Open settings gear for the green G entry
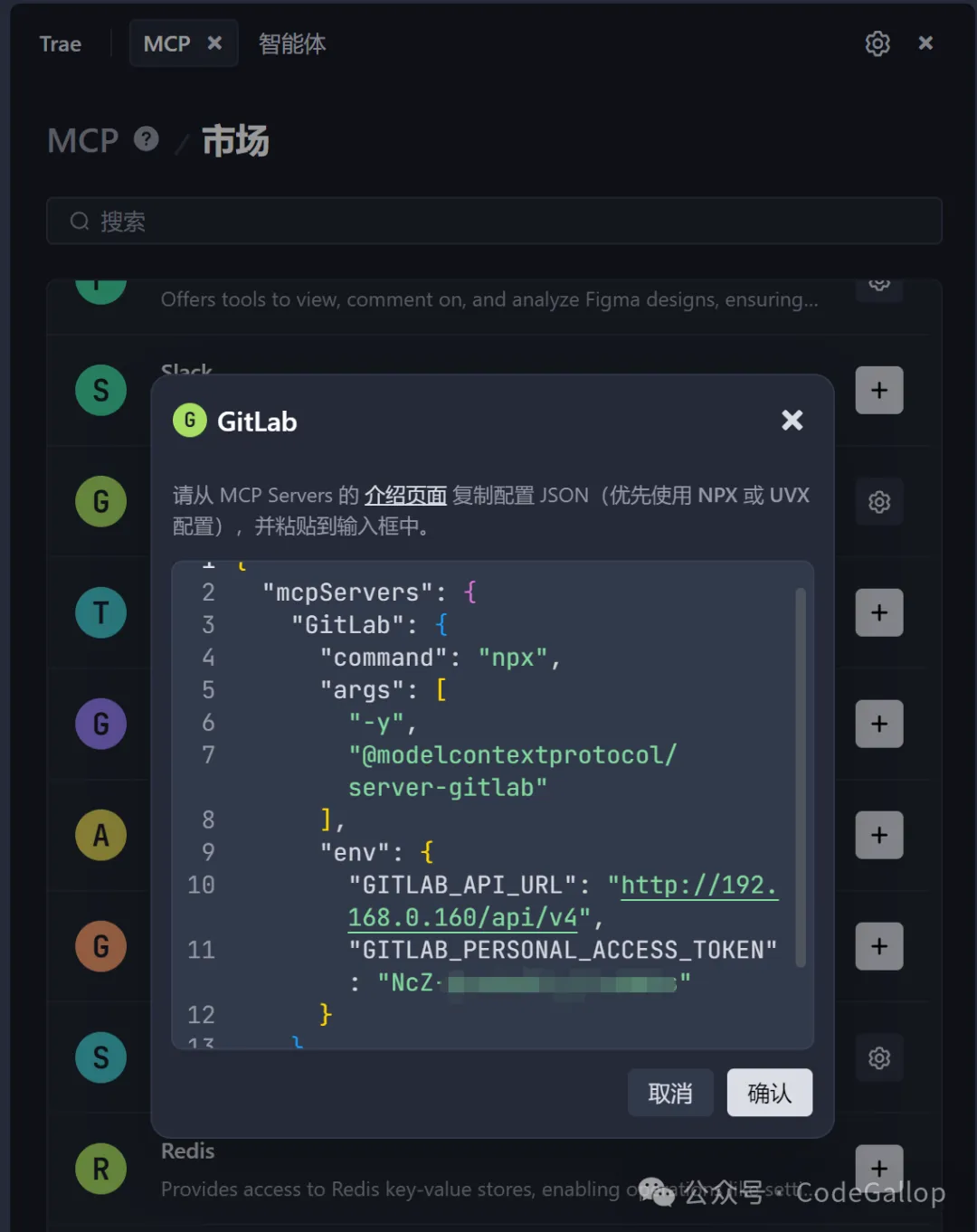977x1232 pixels. 879,501
